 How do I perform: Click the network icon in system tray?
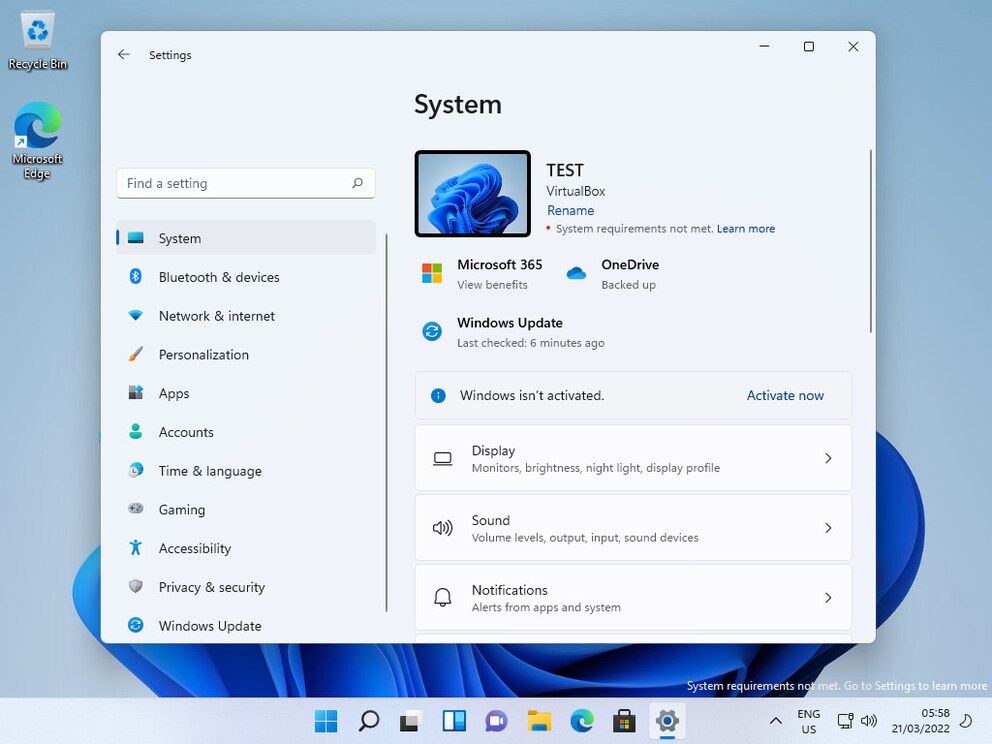845,721
